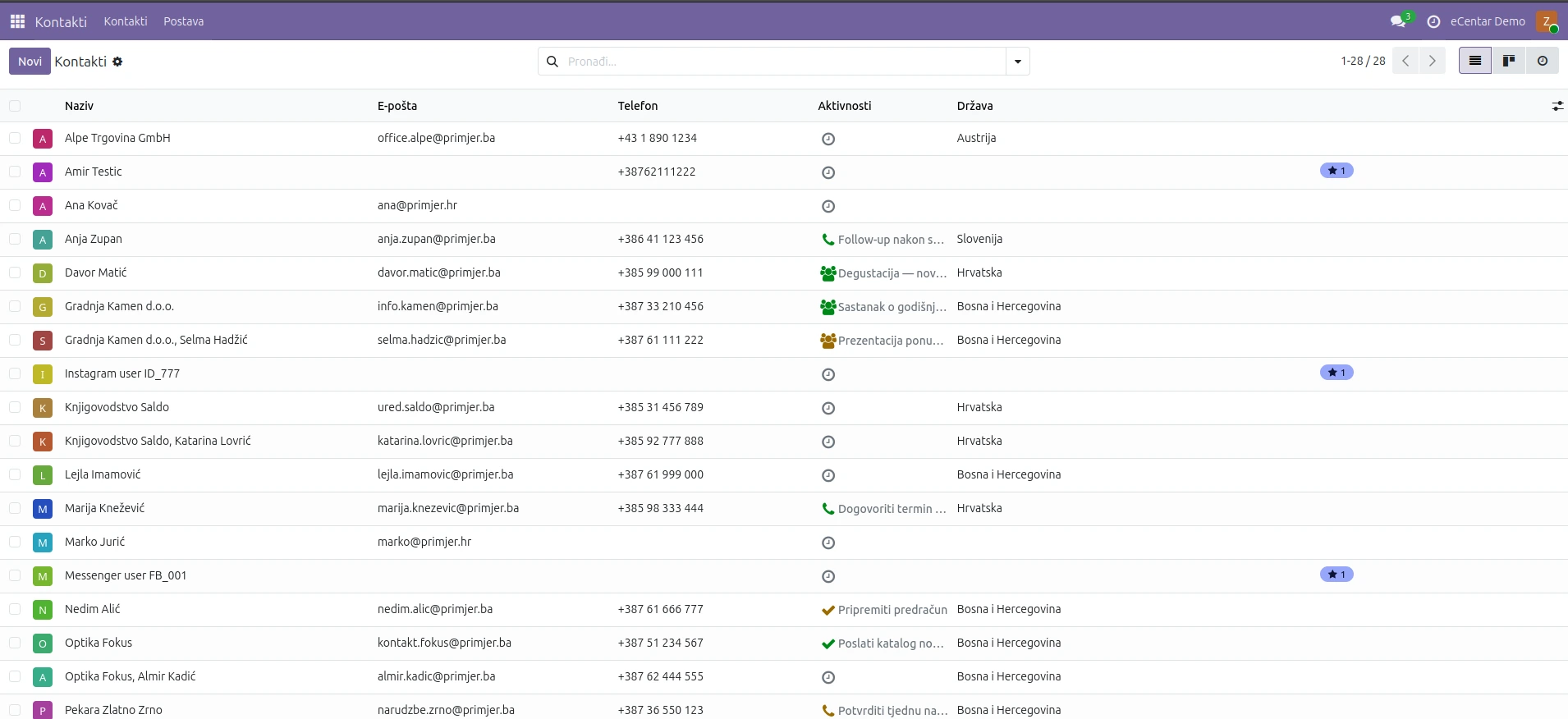Open Follow-up nakon activity for Anja Zupan
The image size is (1568, 719).
(x=891, y=240)
